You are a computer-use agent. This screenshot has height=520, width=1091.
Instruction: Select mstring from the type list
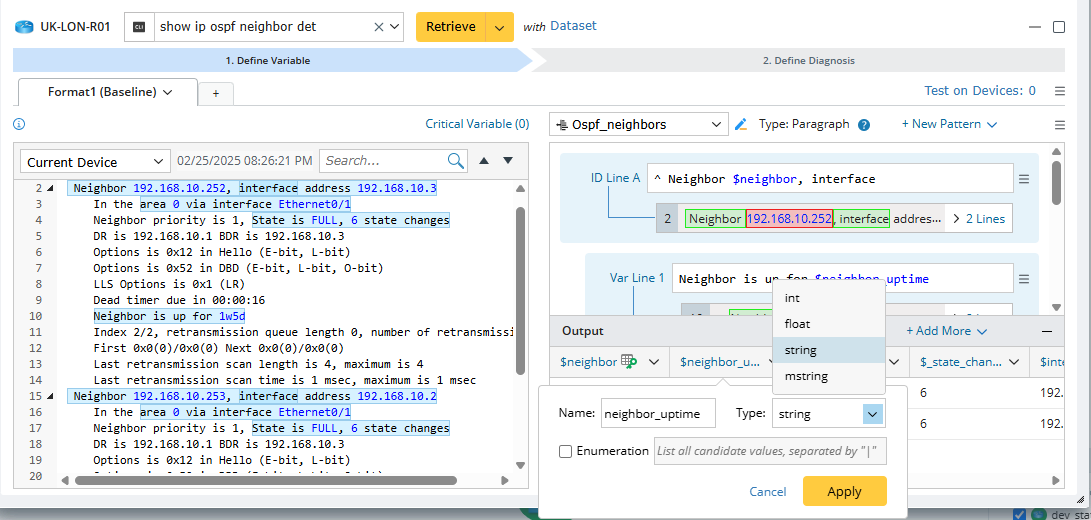click(806, 376)
